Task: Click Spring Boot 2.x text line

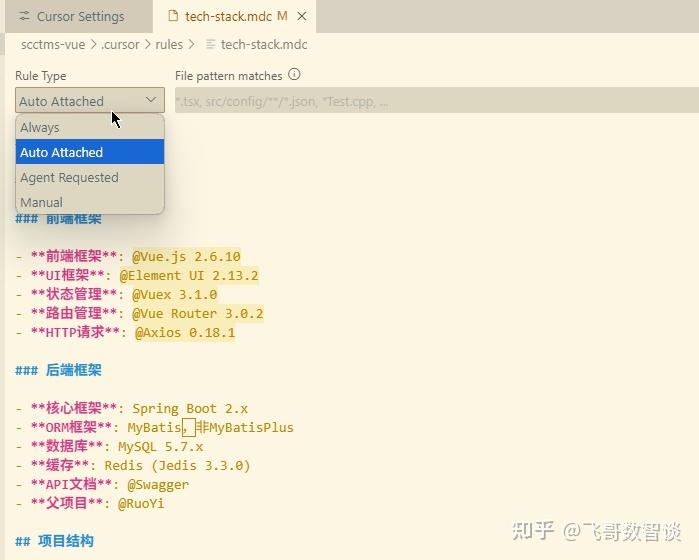Action: 190,408
